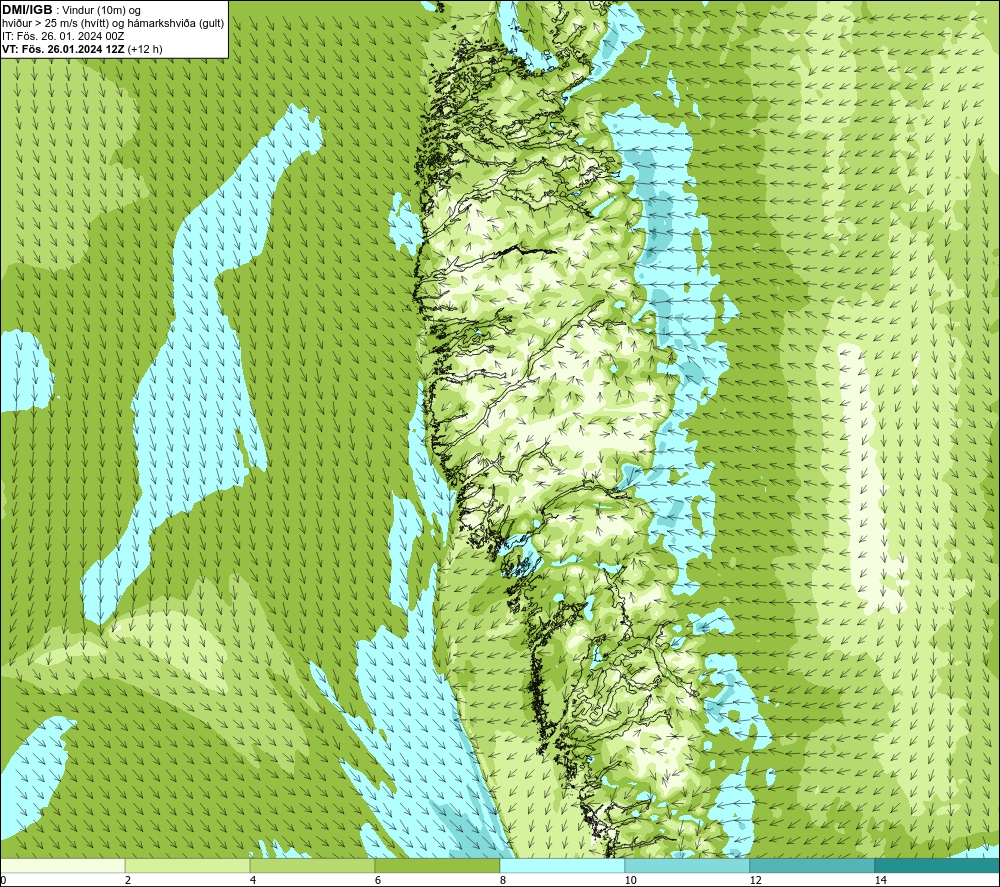Image resolution: width=1000 pixels, height=887 pixels.
Task: Click the 'DMI/IGB' title text
Action: pos(27,10)
